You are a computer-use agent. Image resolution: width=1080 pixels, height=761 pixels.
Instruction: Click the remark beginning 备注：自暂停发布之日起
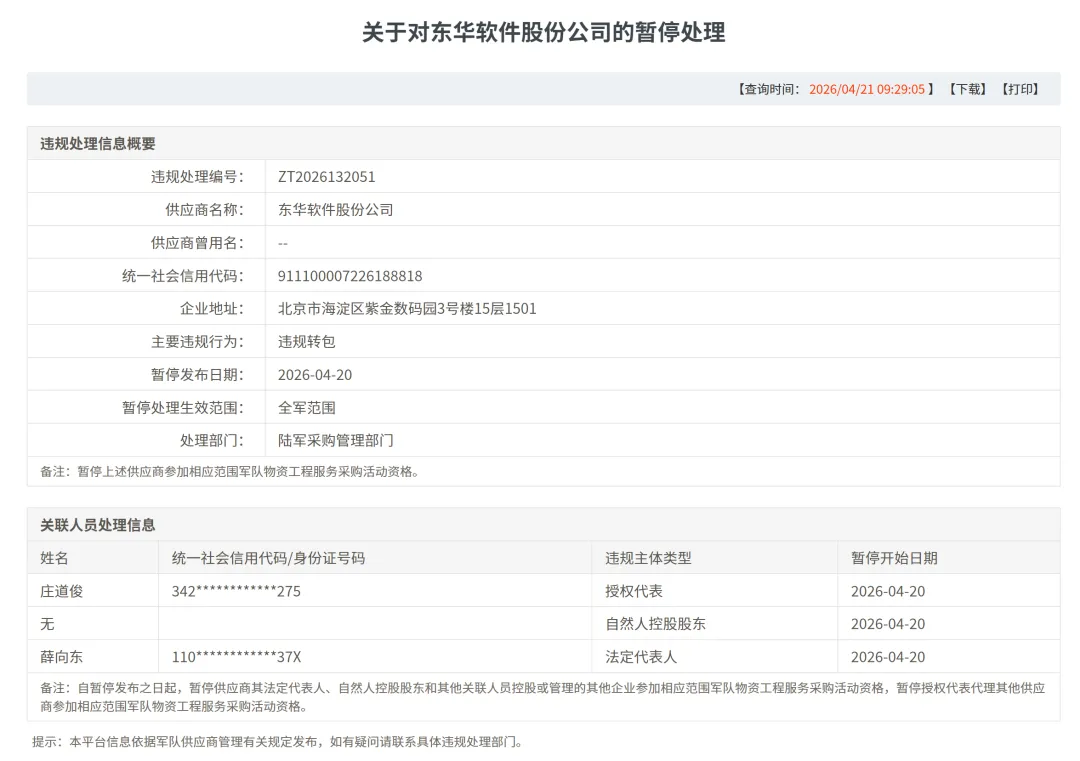543,697
